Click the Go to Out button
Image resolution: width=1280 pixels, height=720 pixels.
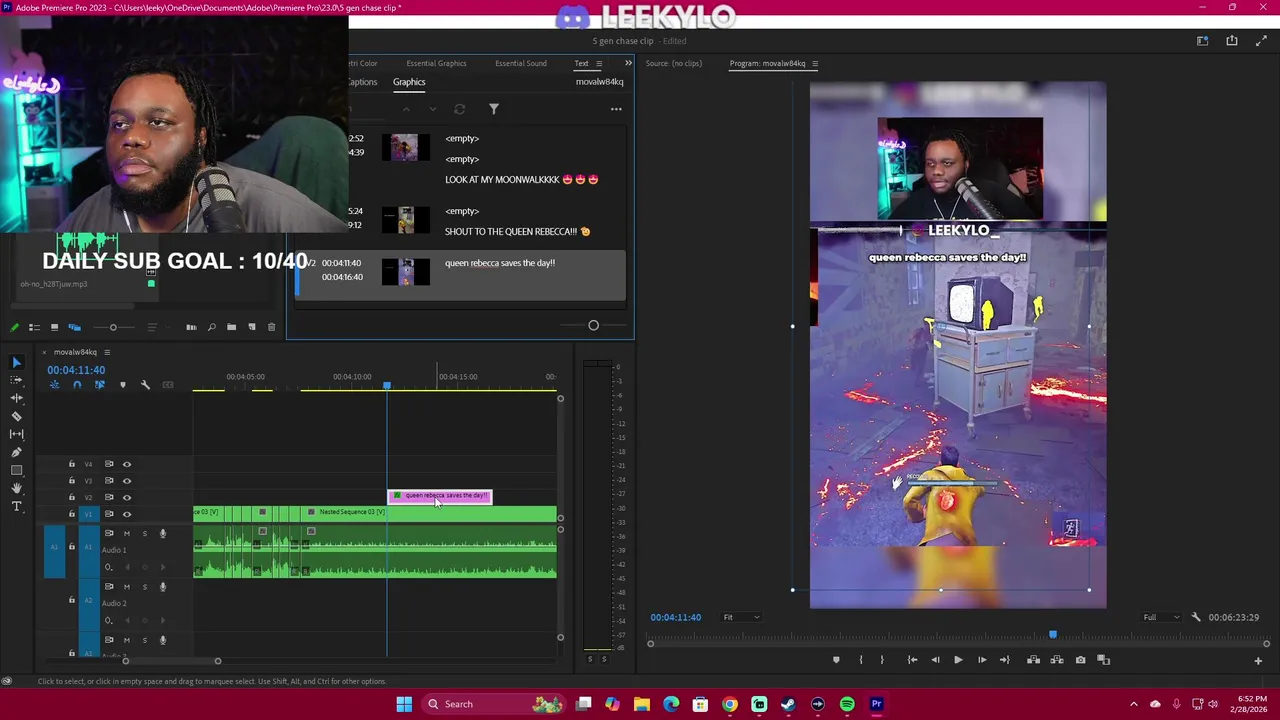[1005, 660]
